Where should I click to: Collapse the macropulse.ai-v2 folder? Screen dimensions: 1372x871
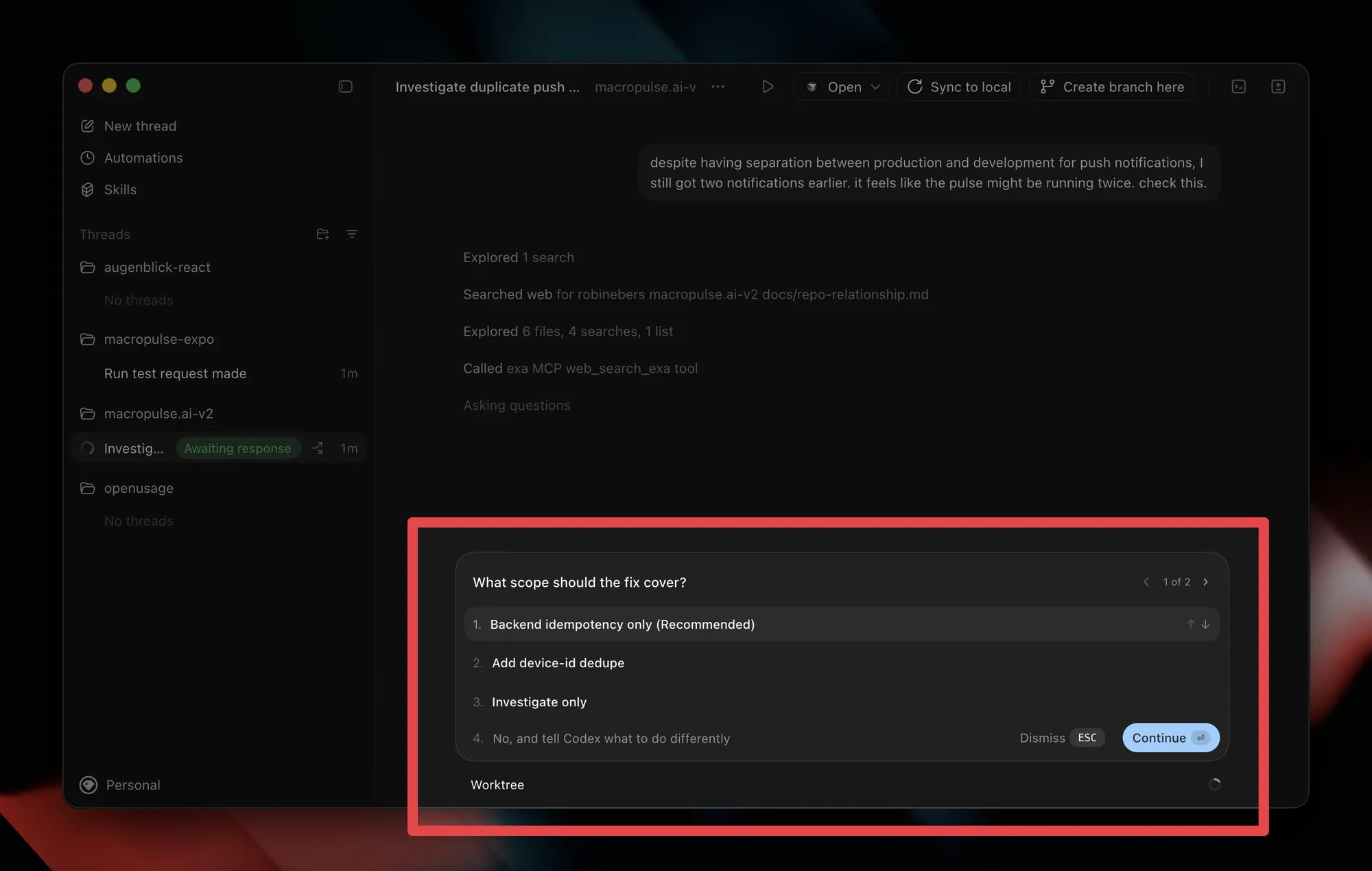tap(158, 414)
